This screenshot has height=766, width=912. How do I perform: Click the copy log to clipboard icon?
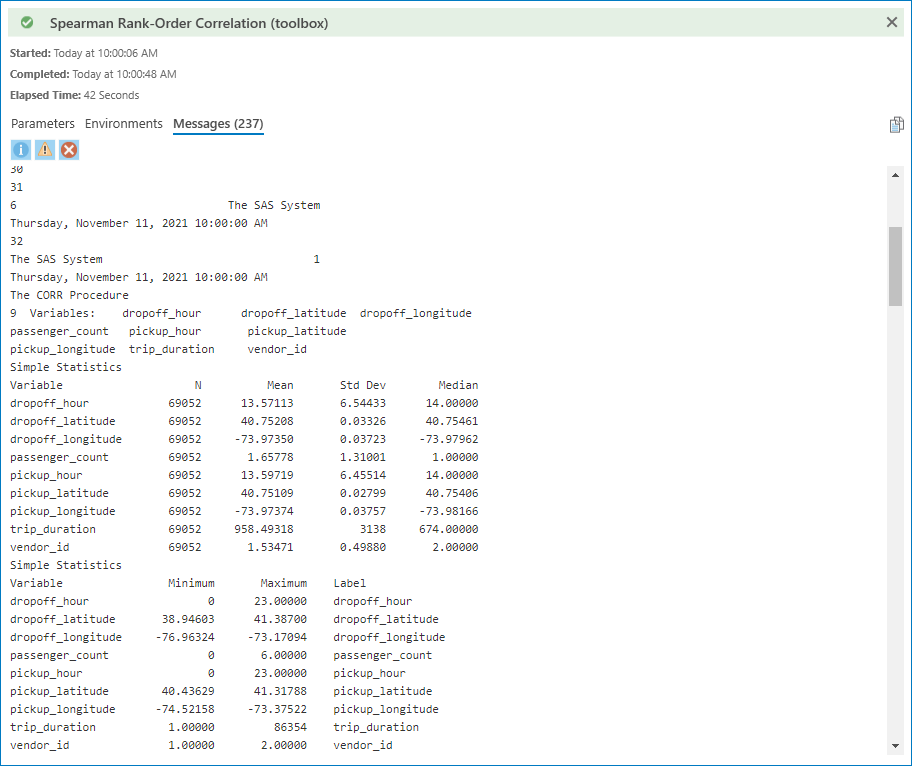[x=896, y=124]
